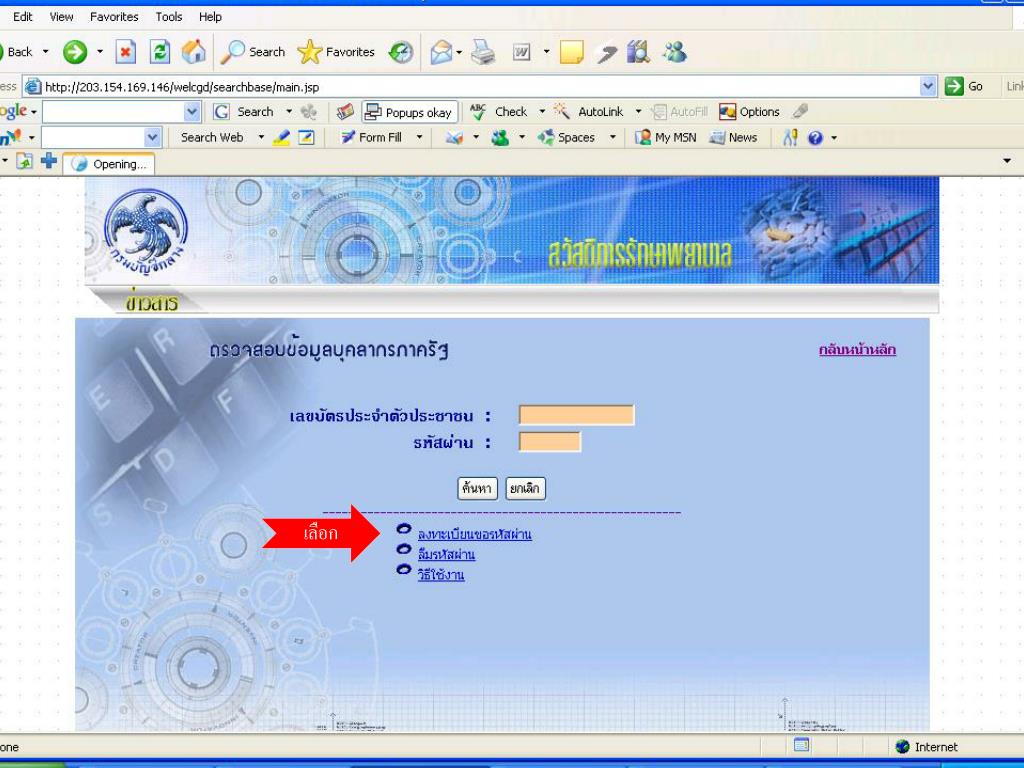Image resolution: width=1024 pixels, height=768 pixels.
Task: Toggle the Popups okay button
Action: 409,112
